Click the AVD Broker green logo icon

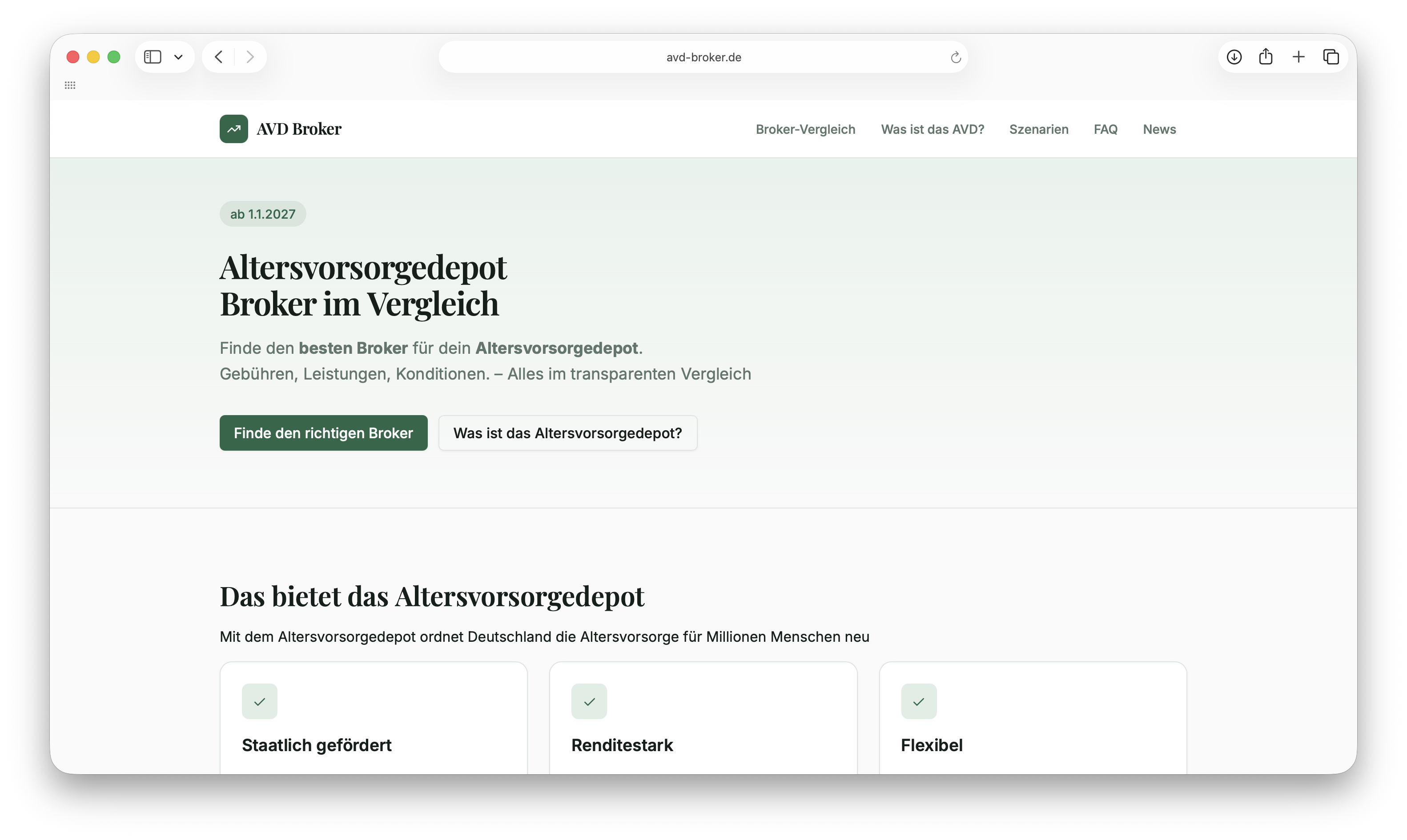click(234, 129)
